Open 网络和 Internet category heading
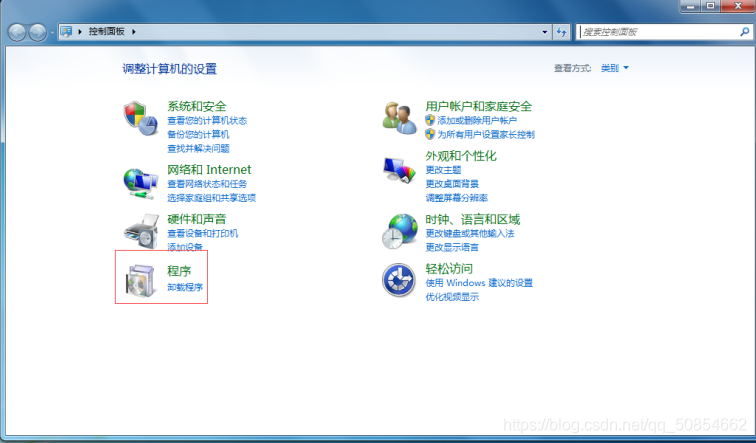 click(209, 170)
